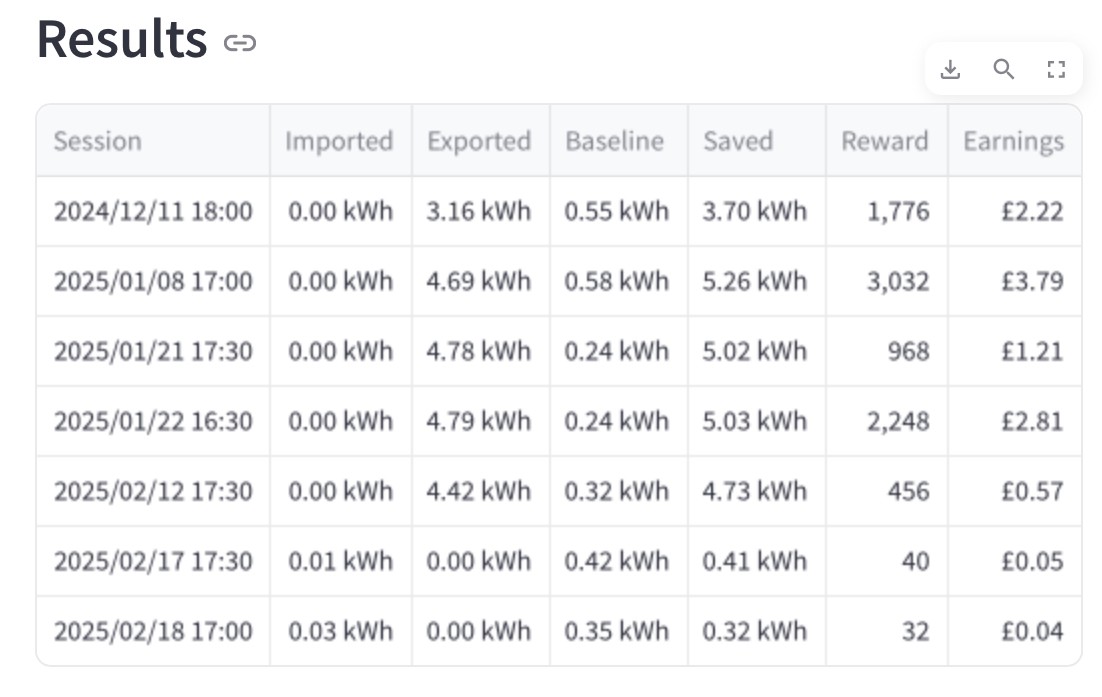Click the £0.57 earnings cell
Screen dimensions: 1102x697
point(1015,490)
